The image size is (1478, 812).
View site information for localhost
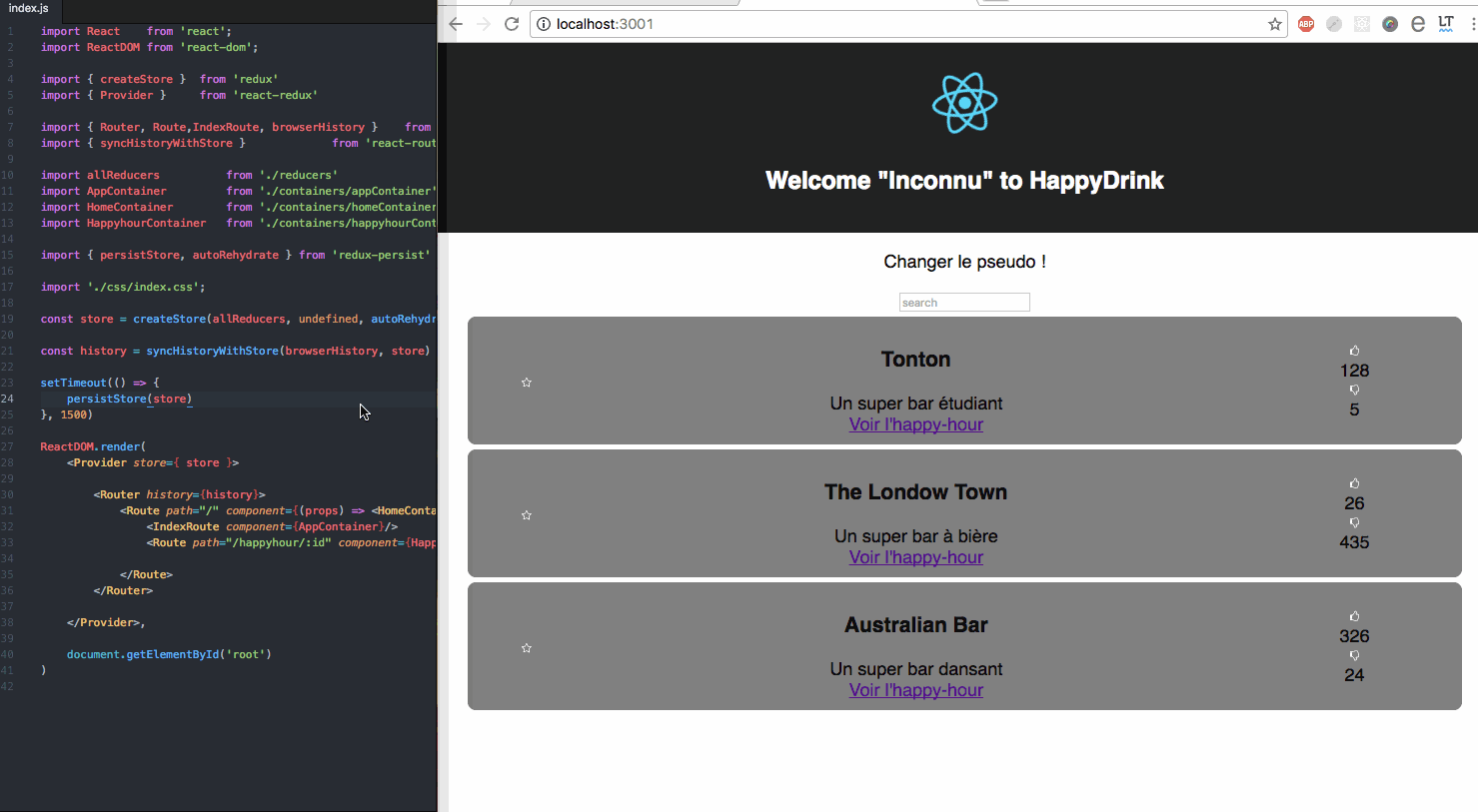click(x=544, y=24)
